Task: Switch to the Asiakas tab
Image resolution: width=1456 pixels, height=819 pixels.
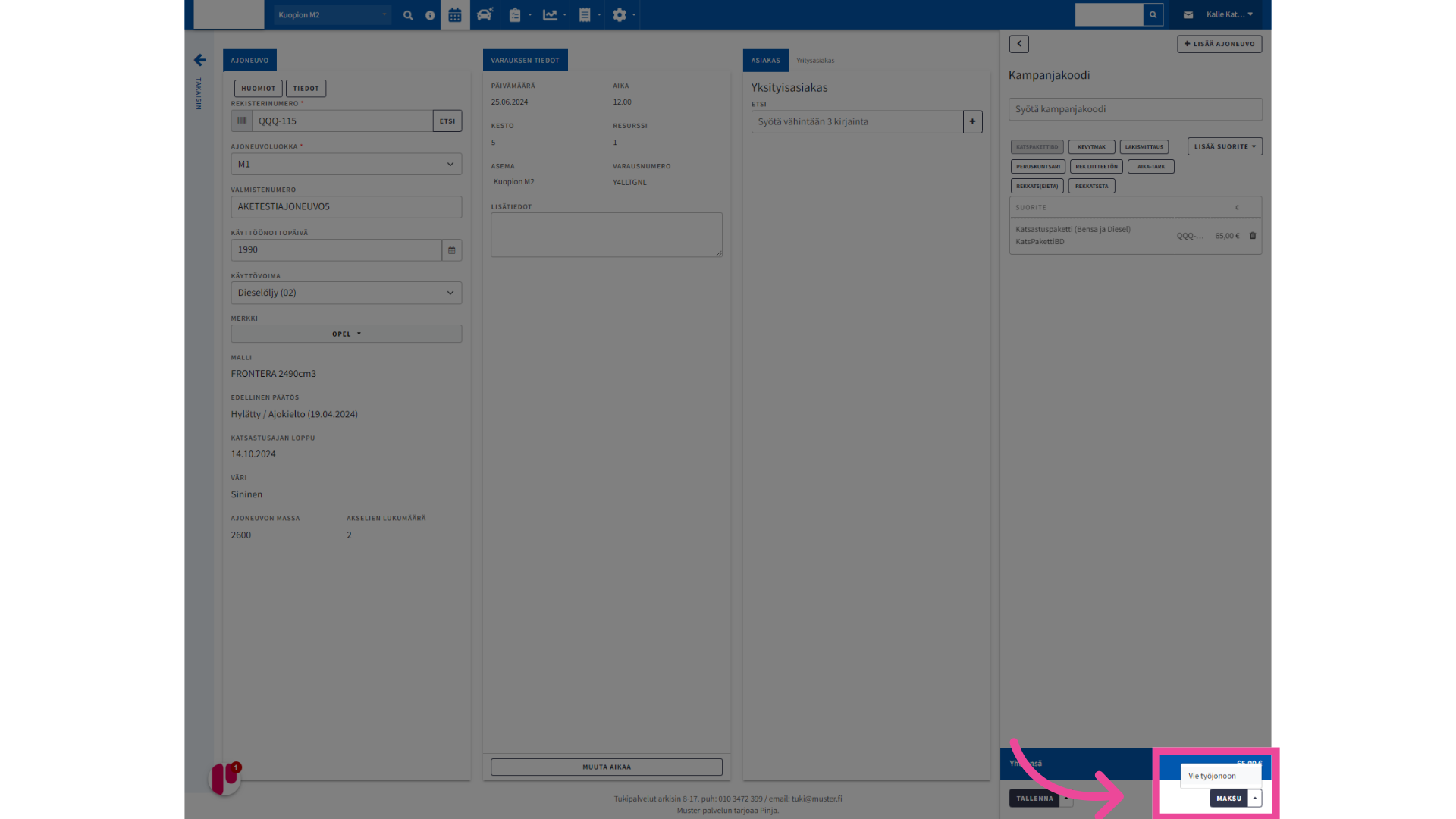Action: (x=765, y=60)
